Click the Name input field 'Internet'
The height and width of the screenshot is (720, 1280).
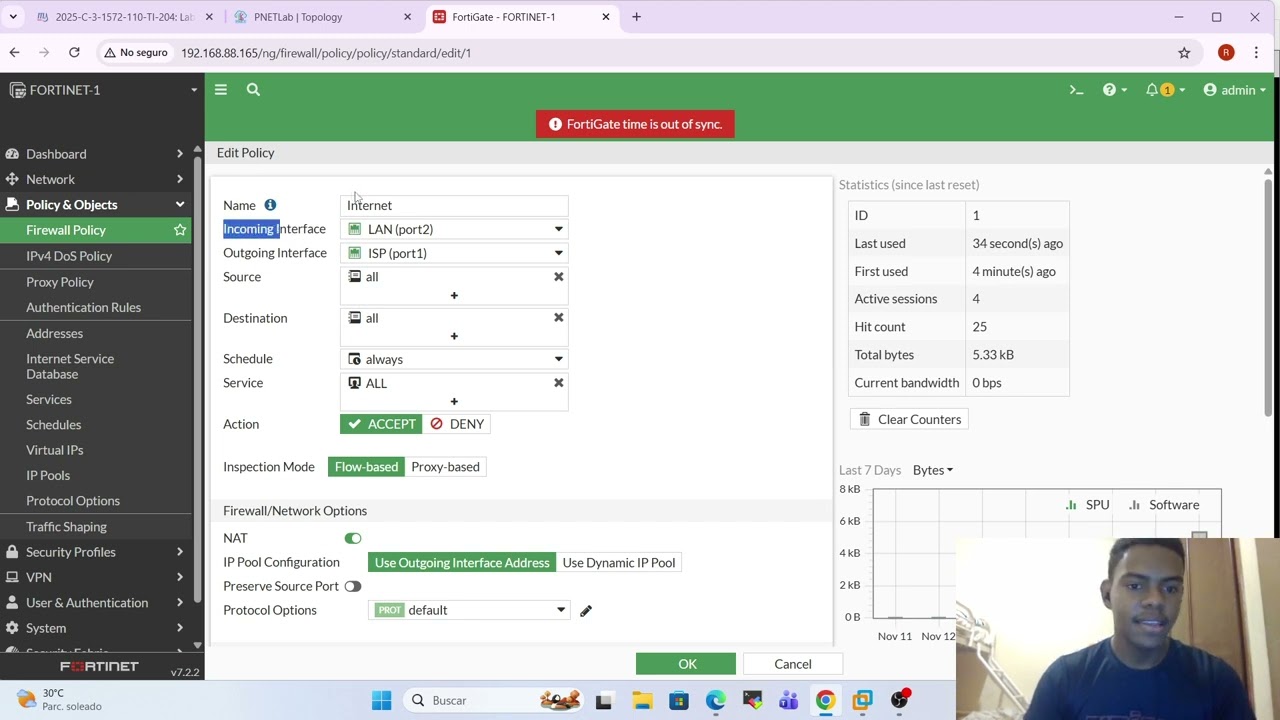[x=454, y=205]
